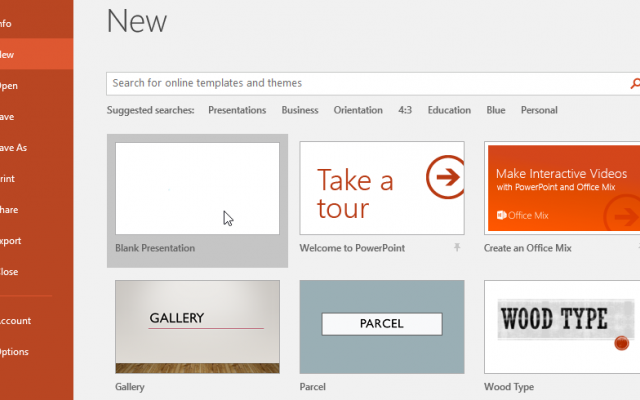Select the Parcel theme thumbnail
The image size is (640, 400).
382,327
